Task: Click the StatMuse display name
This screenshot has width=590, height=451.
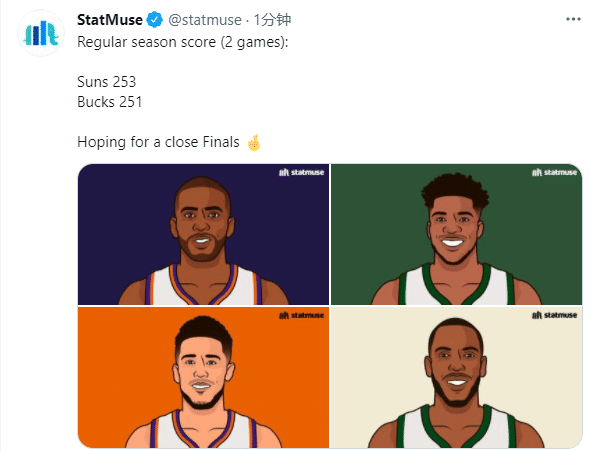Action: pyautogui.click(x=110, y=20)
